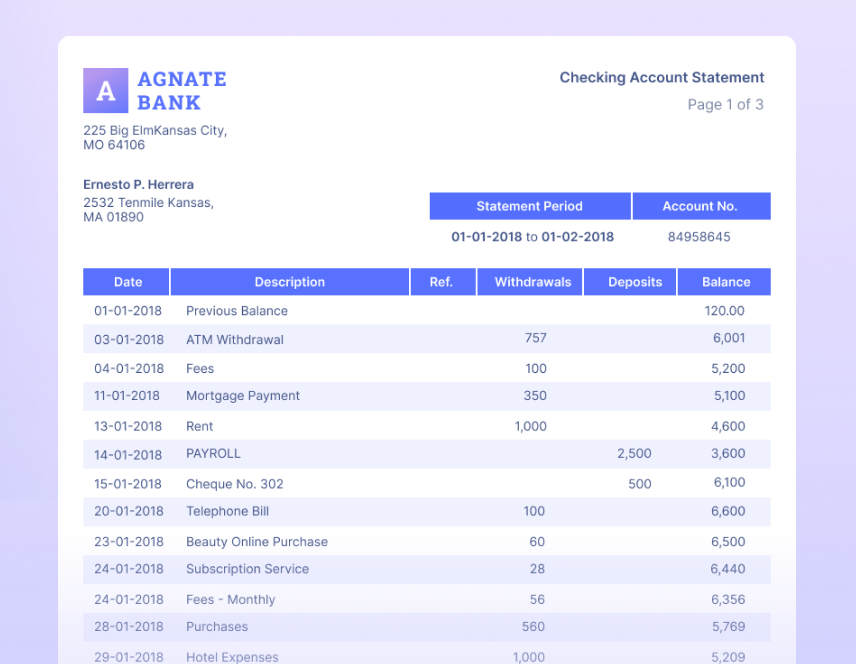This screenshot has height=664, width=856.
Task: Select the Subscription Service transaction
Action: 247,569
